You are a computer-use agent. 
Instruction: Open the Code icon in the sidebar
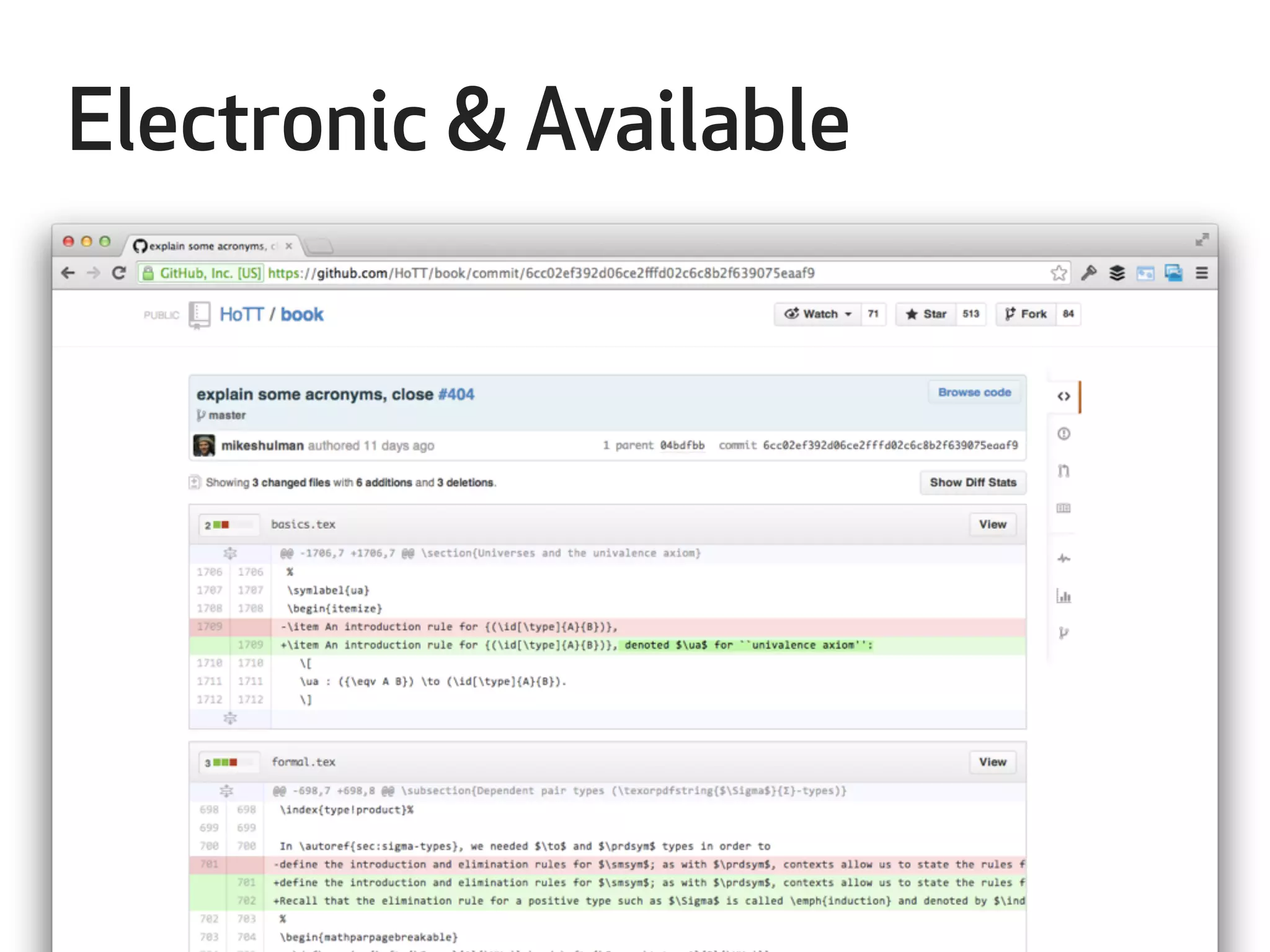1064,397
